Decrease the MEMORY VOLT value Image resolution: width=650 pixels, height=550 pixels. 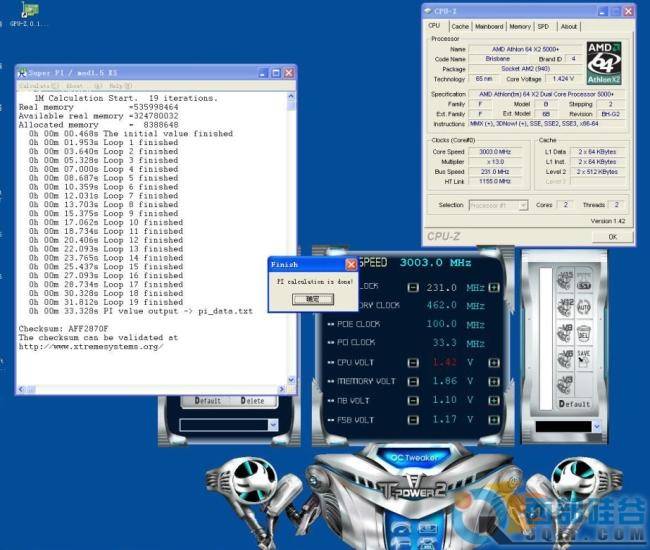coord(413,381)
